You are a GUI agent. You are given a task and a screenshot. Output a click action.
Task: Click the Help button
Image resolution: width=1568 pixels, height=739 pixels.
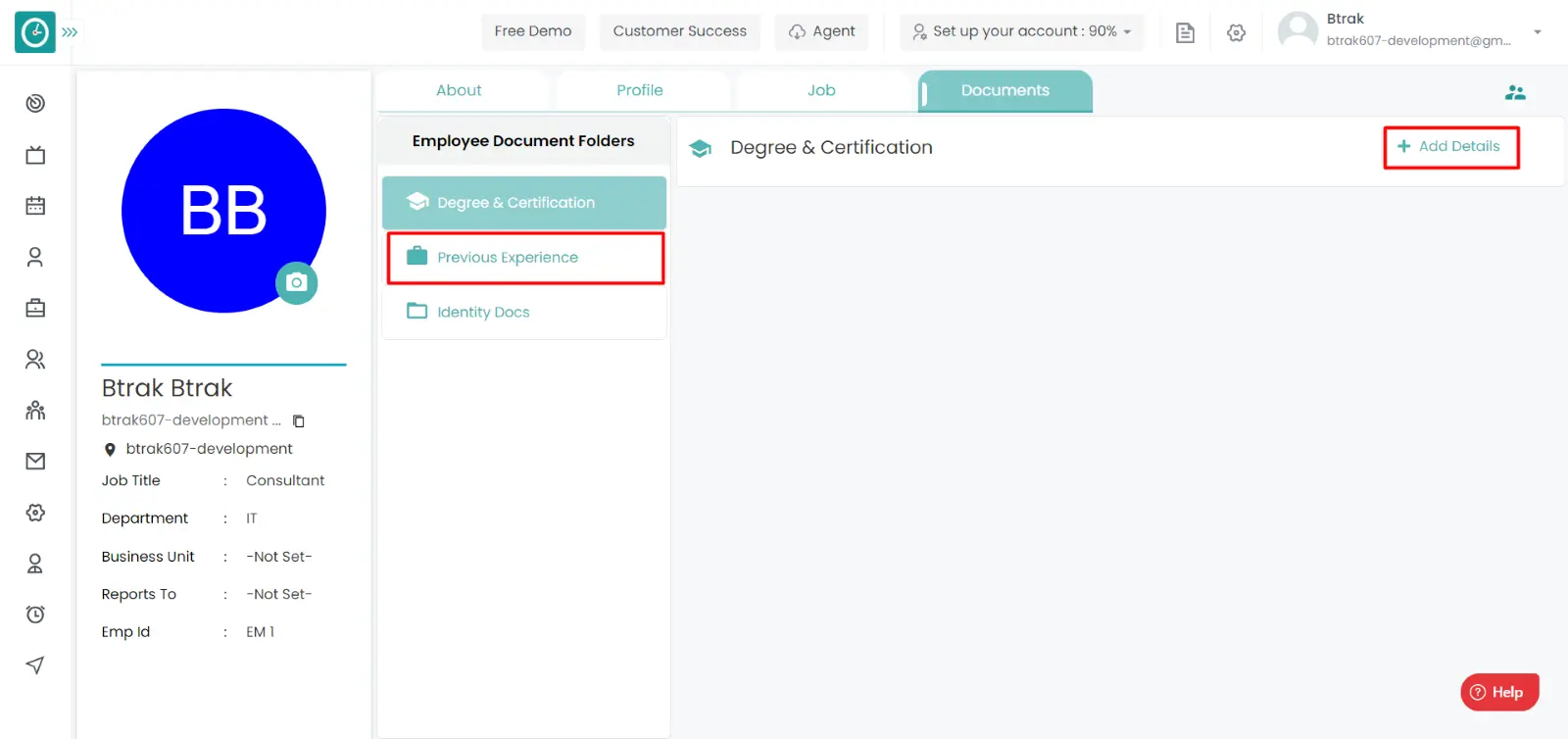1499,692
